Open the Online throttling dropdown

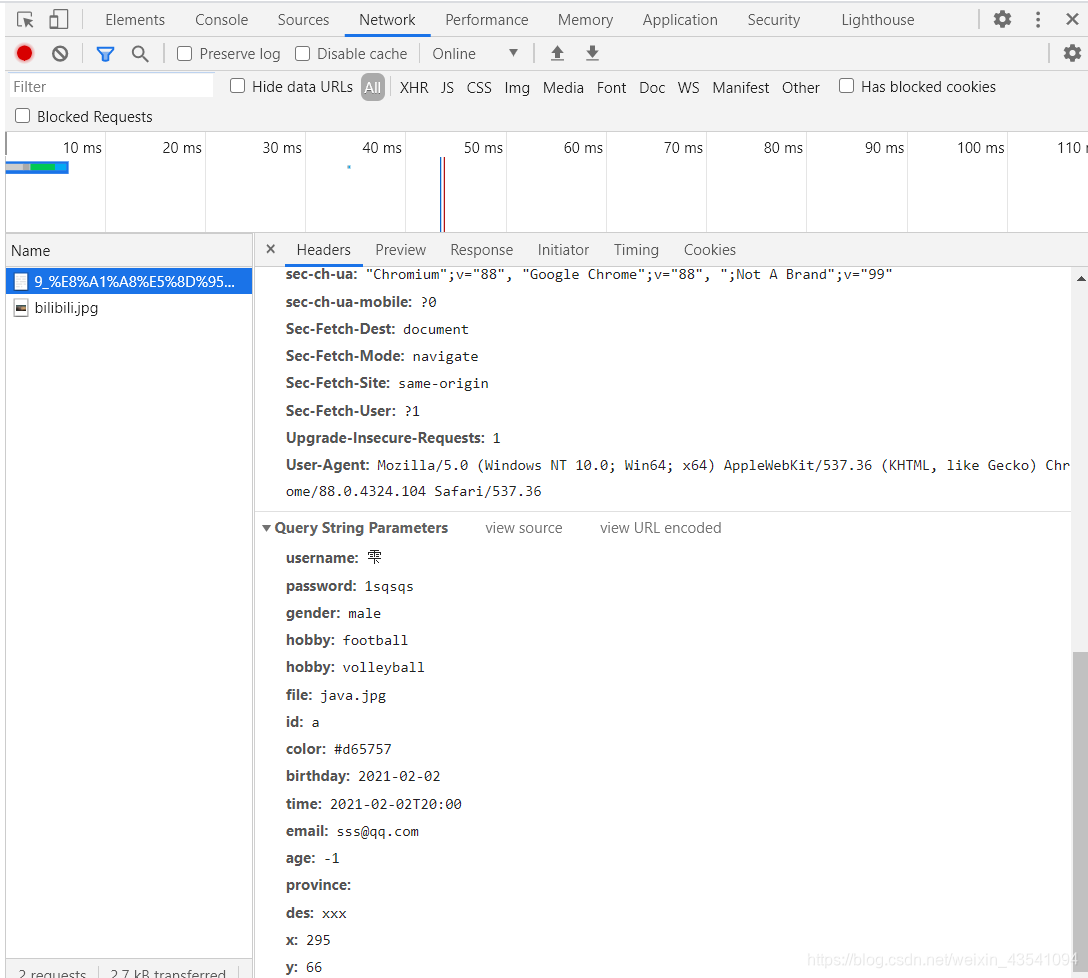point(475,53)
